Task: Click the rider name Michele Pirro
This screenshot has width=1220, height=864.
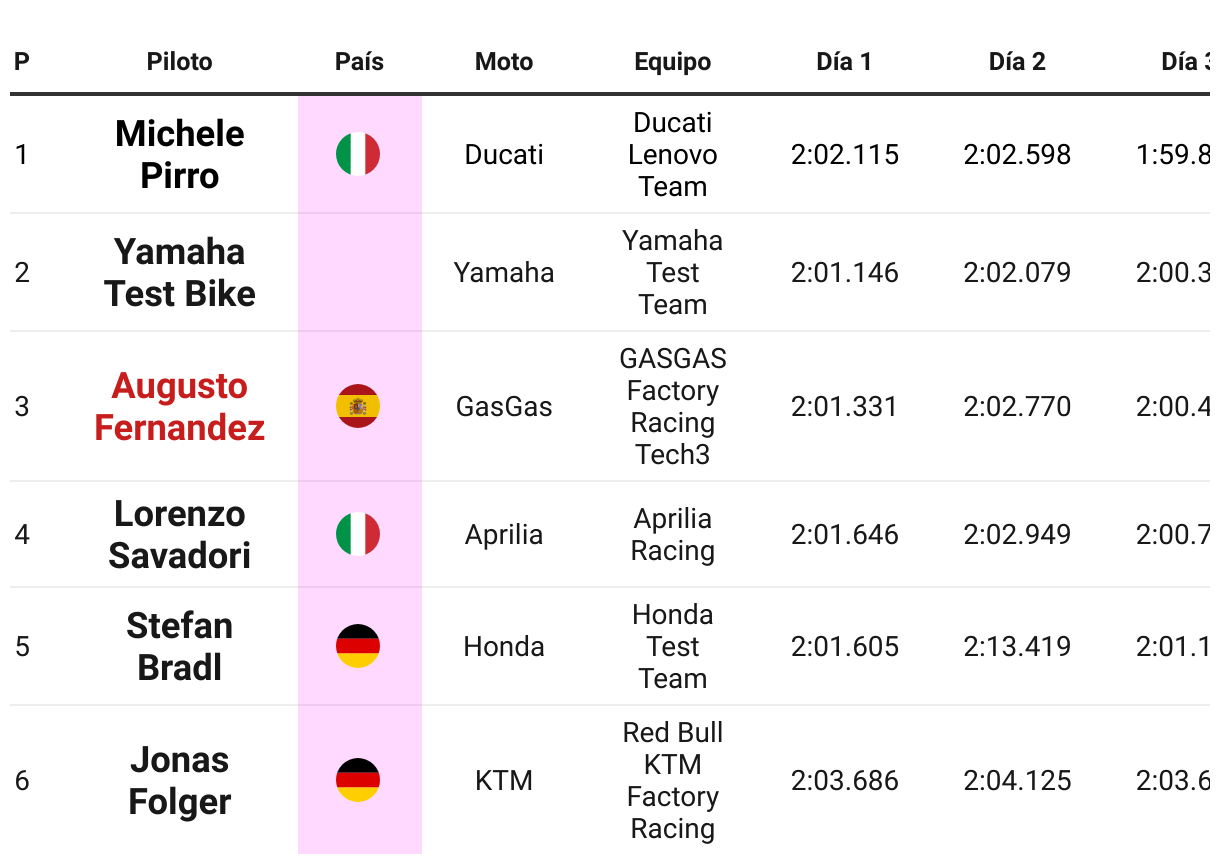Action: [180, 154]
